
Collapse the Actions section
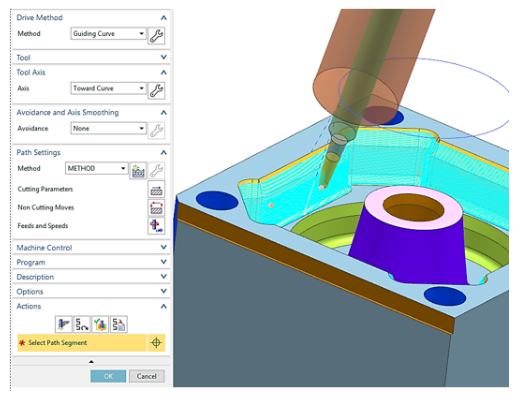click(164, 306)
